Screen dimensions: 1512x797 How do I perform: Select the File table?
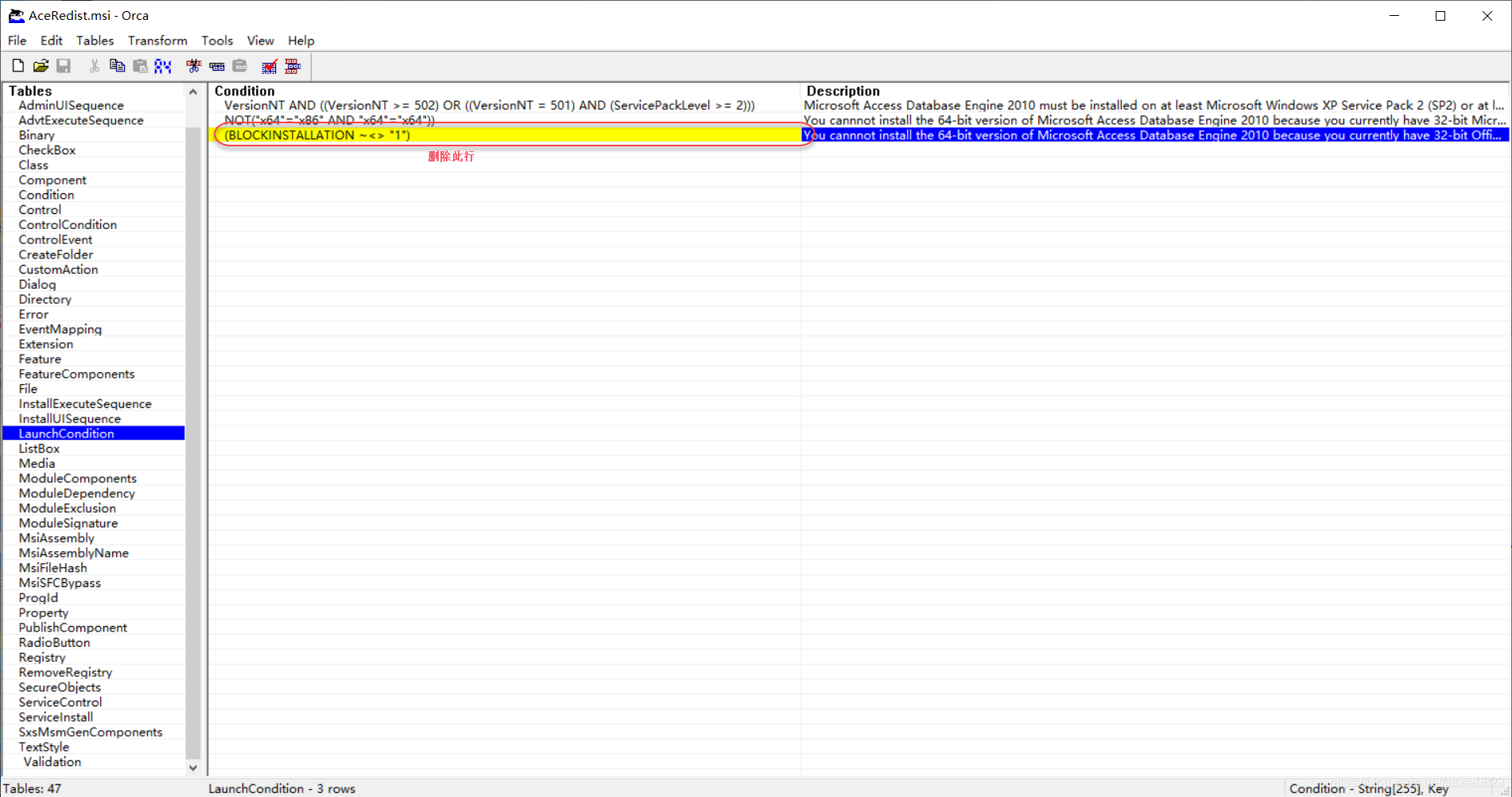pyautogui.click(x=28, y=389)
